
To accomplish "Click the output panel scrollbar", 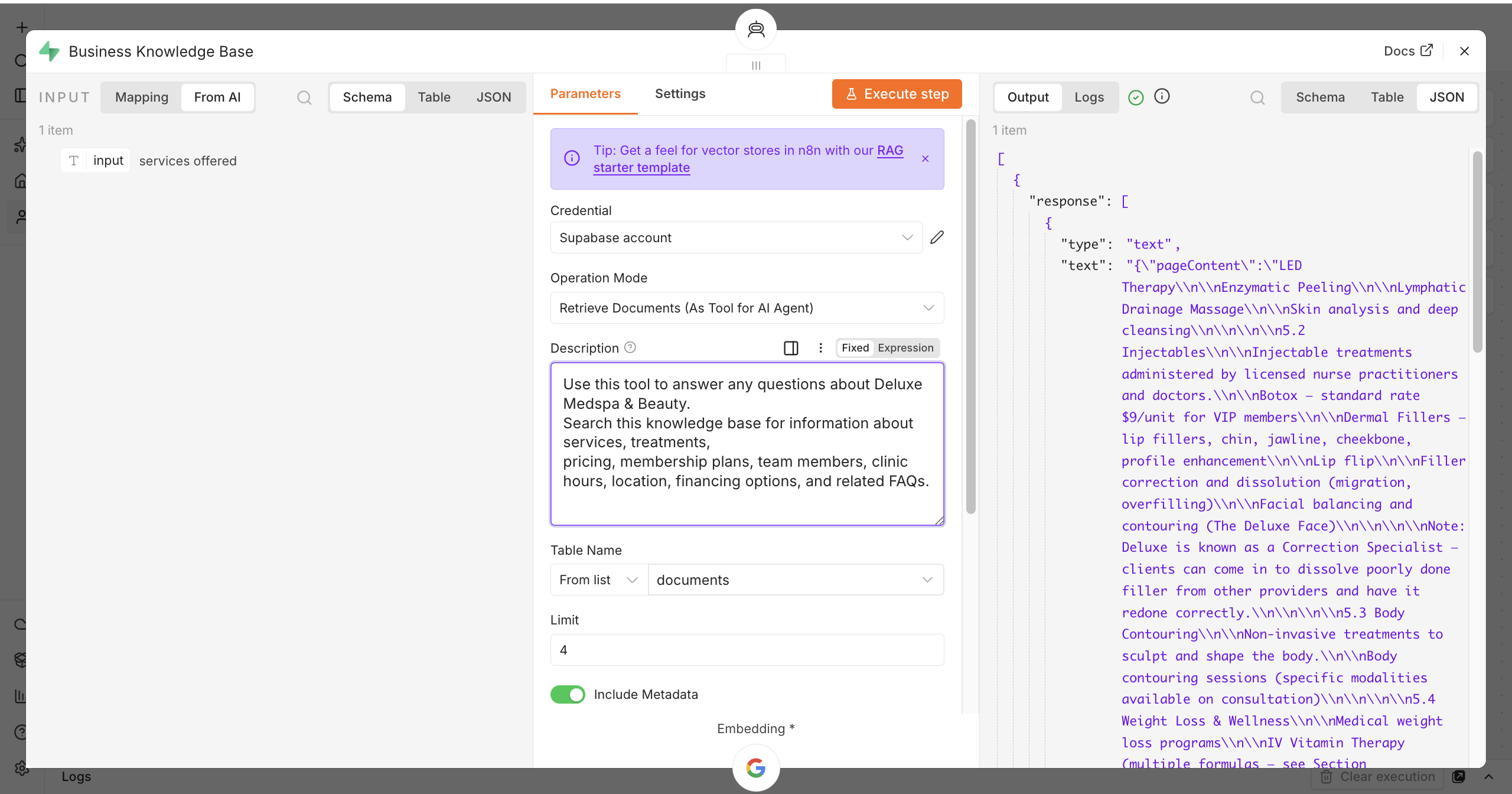I will coord(1477,252).
